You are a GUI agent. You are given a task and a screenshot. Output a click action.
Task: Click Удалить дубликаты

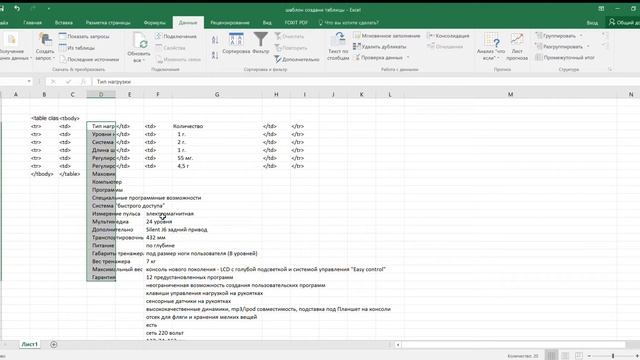pyautogui.click(x=380, y=47)
